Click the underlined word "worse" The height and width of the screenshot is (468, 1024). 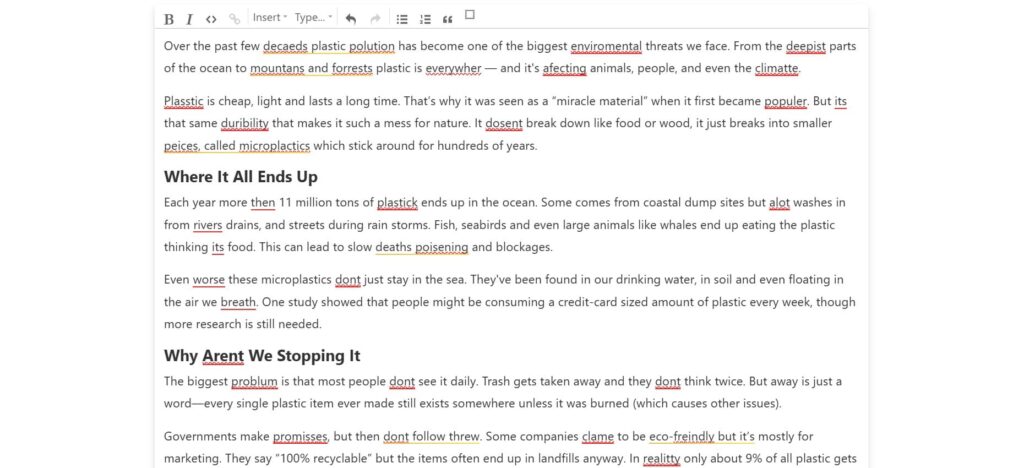pyautogui.click(x=209, y=280)
